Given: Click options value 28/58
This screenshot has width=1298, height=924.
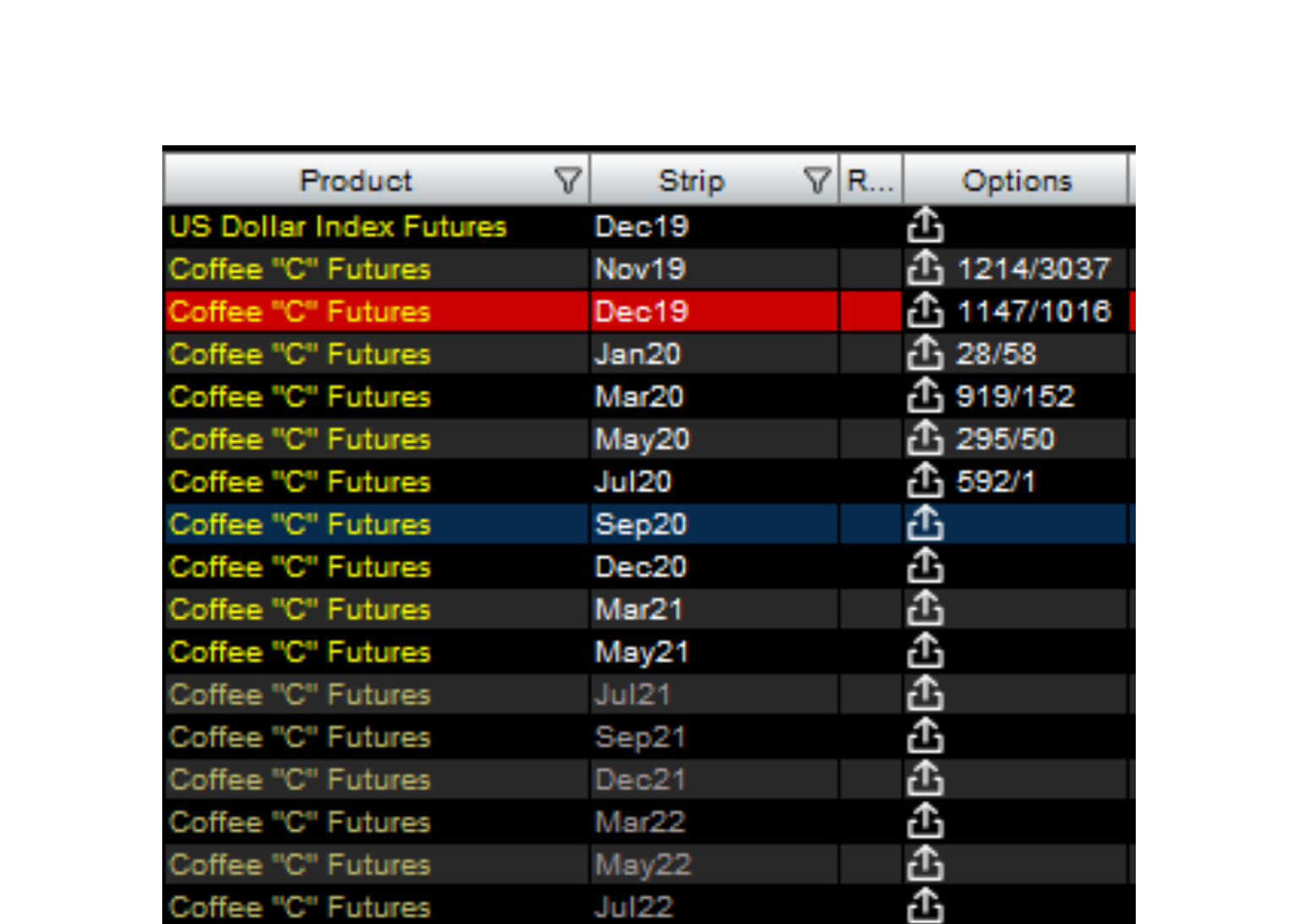Looking at the screenshot, I should [996, 353].
